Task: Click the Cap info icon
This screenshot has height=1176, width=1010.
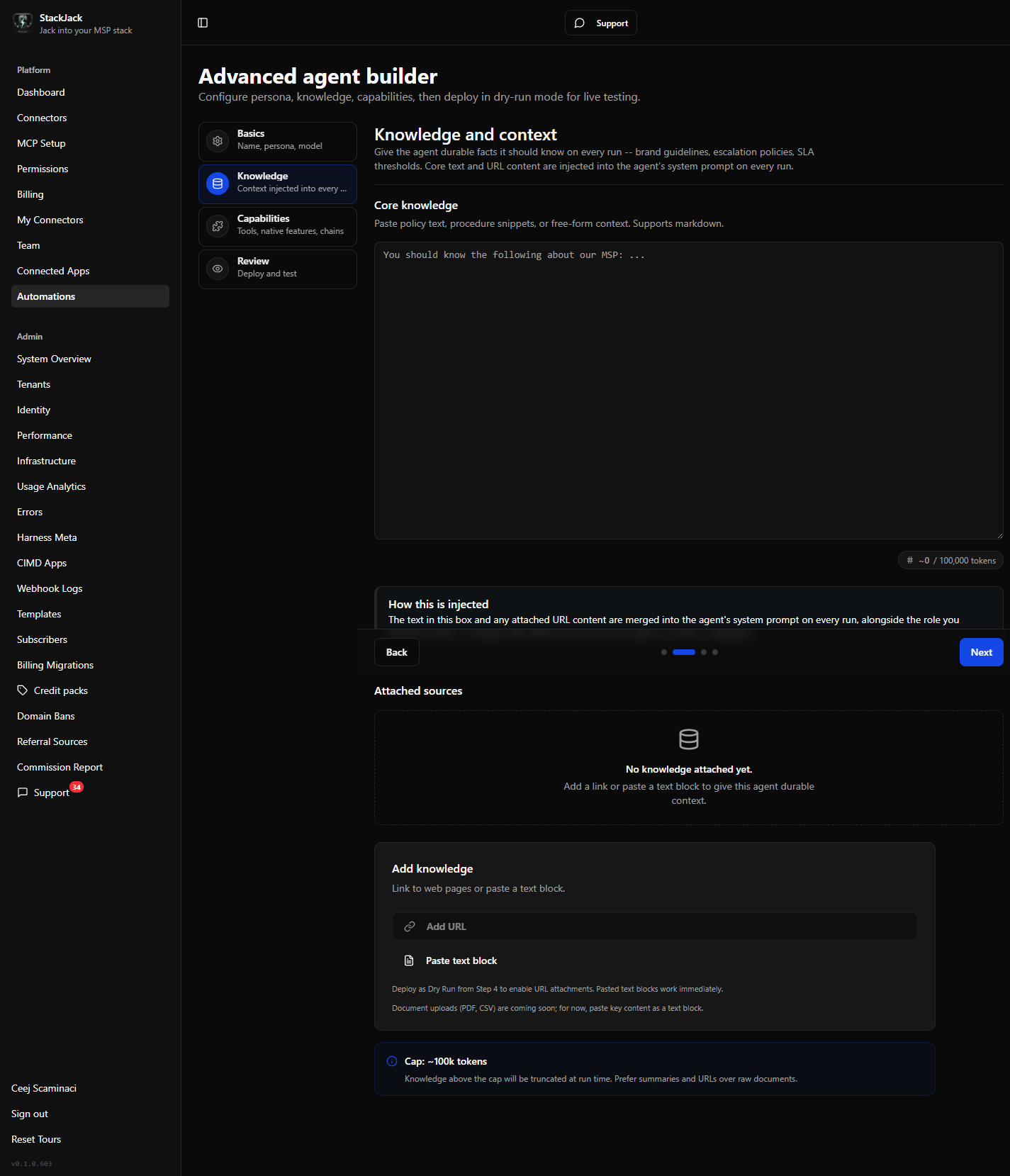Action: coord(392,1061)
